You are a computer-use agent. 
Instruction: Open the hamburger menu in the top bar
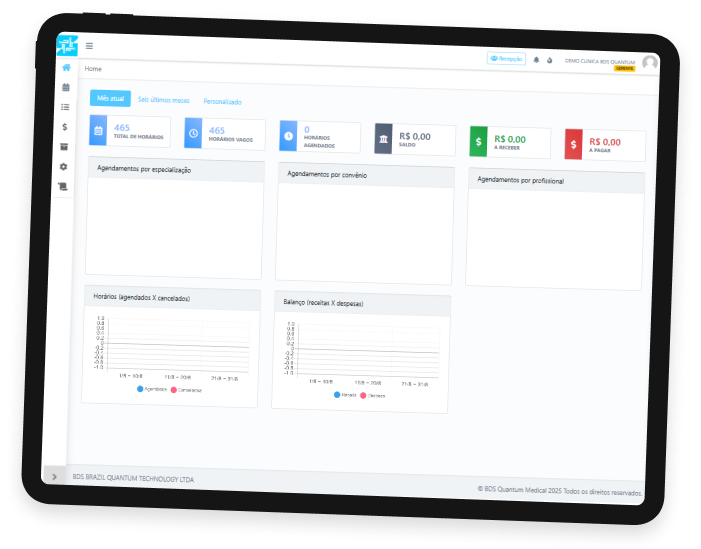click(x=89, y=46)
